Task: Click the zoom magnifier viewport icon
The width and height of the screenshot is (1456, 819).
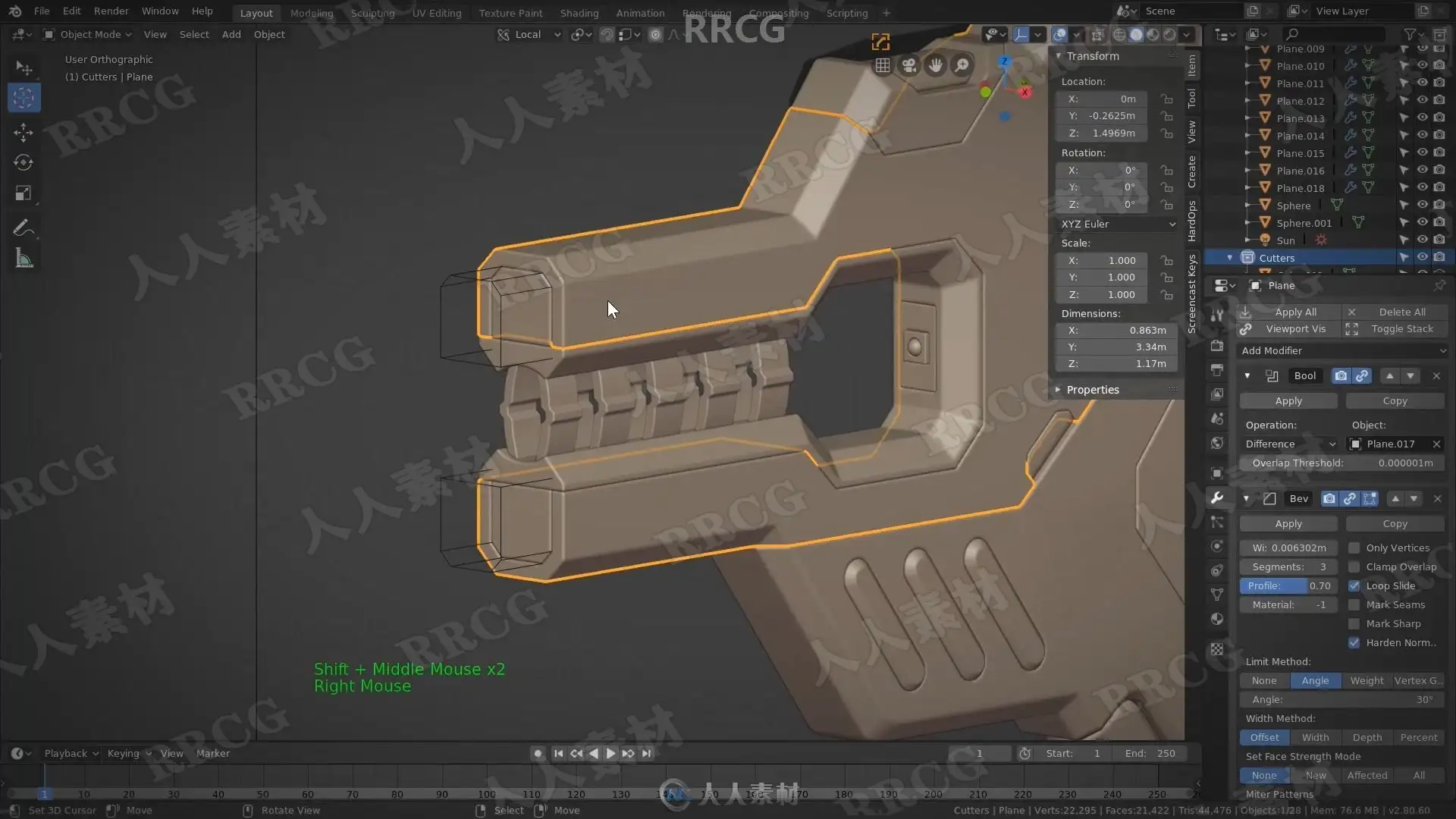Action: pos(962,66)
